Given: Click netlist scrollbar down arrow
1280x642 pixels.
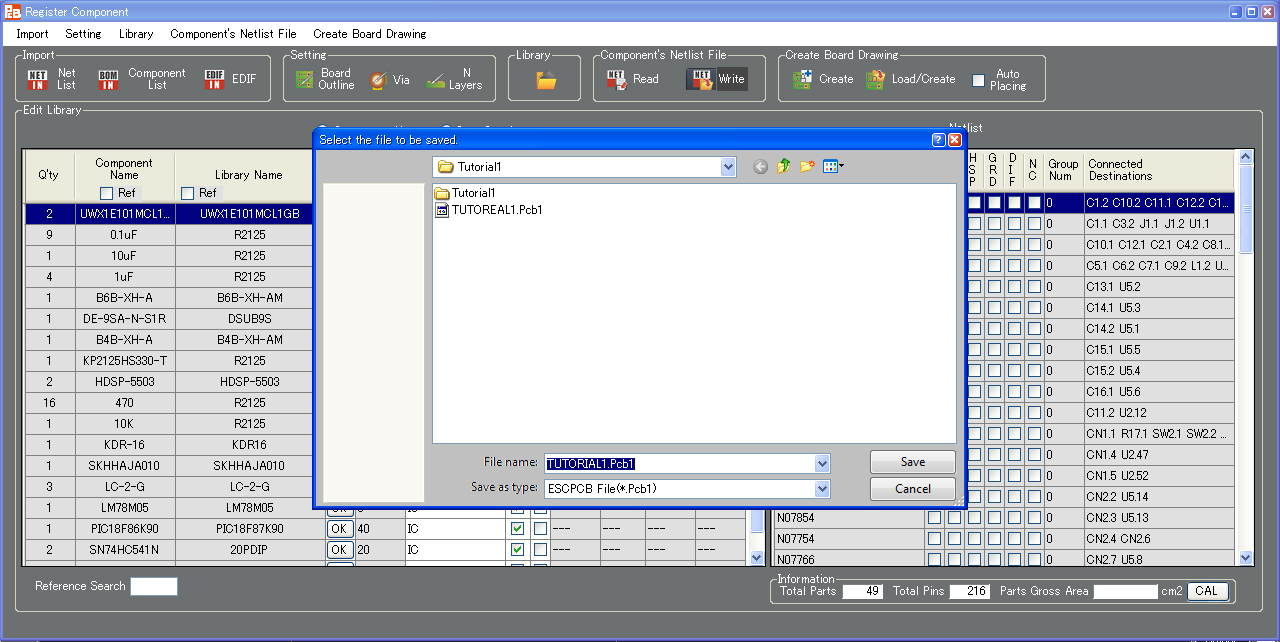Looking at the screenshot, I should (x=1245, y=558).
